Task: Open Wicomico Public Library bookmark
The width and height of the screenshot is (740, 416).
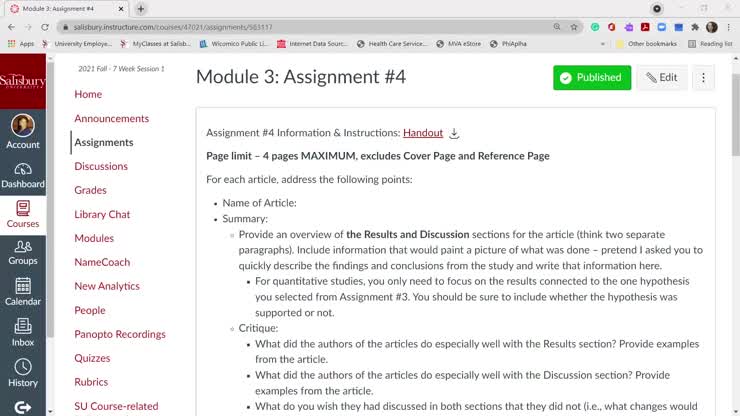Action: (234, 44)
